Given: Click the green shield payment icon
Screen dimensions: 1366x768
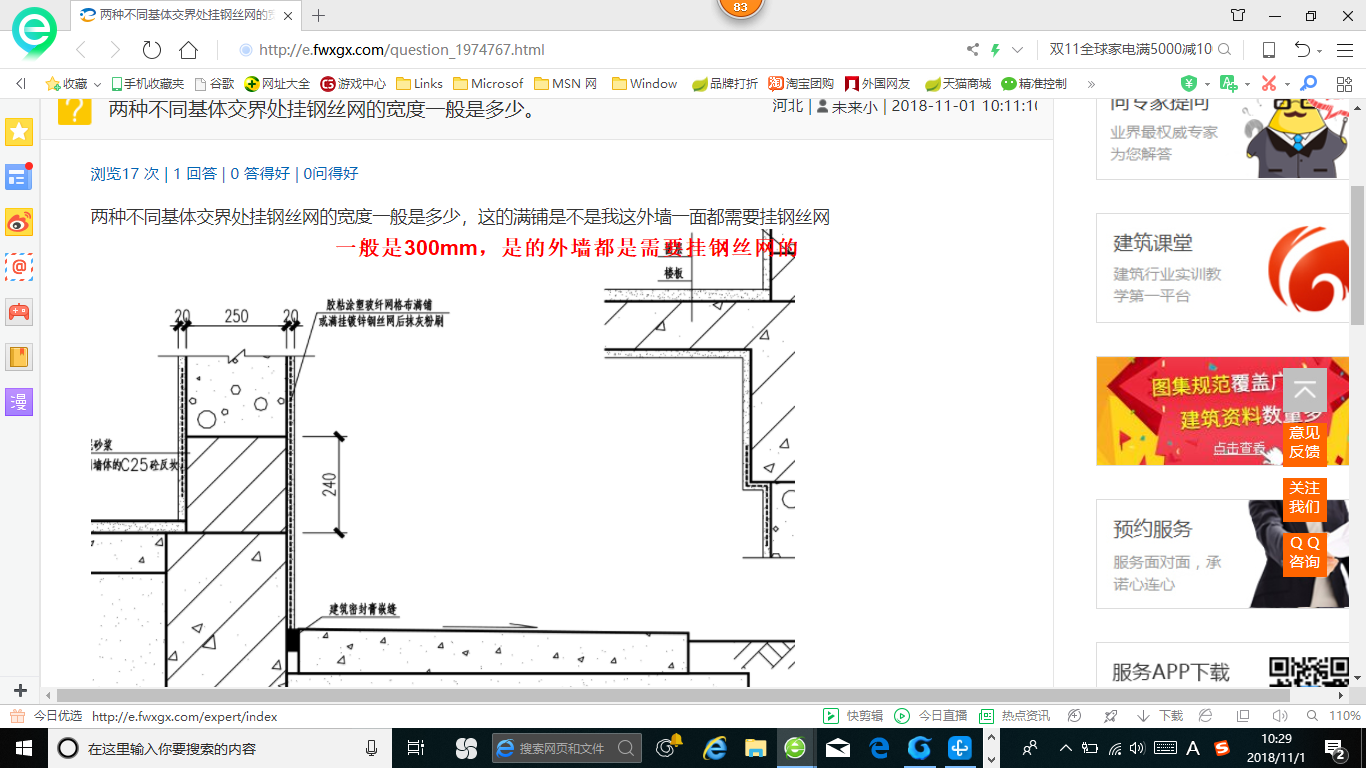Looking at the screenshot, I should [x=1189, y=84].
